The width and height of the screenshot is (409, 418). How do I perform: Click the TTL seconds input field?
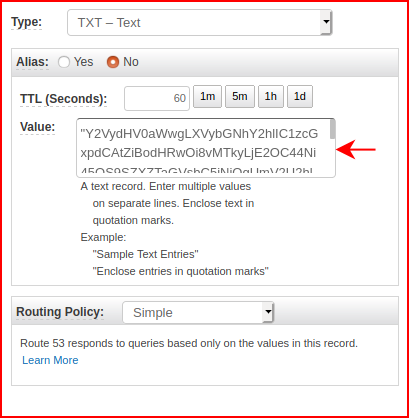click(x=157, y=98)
